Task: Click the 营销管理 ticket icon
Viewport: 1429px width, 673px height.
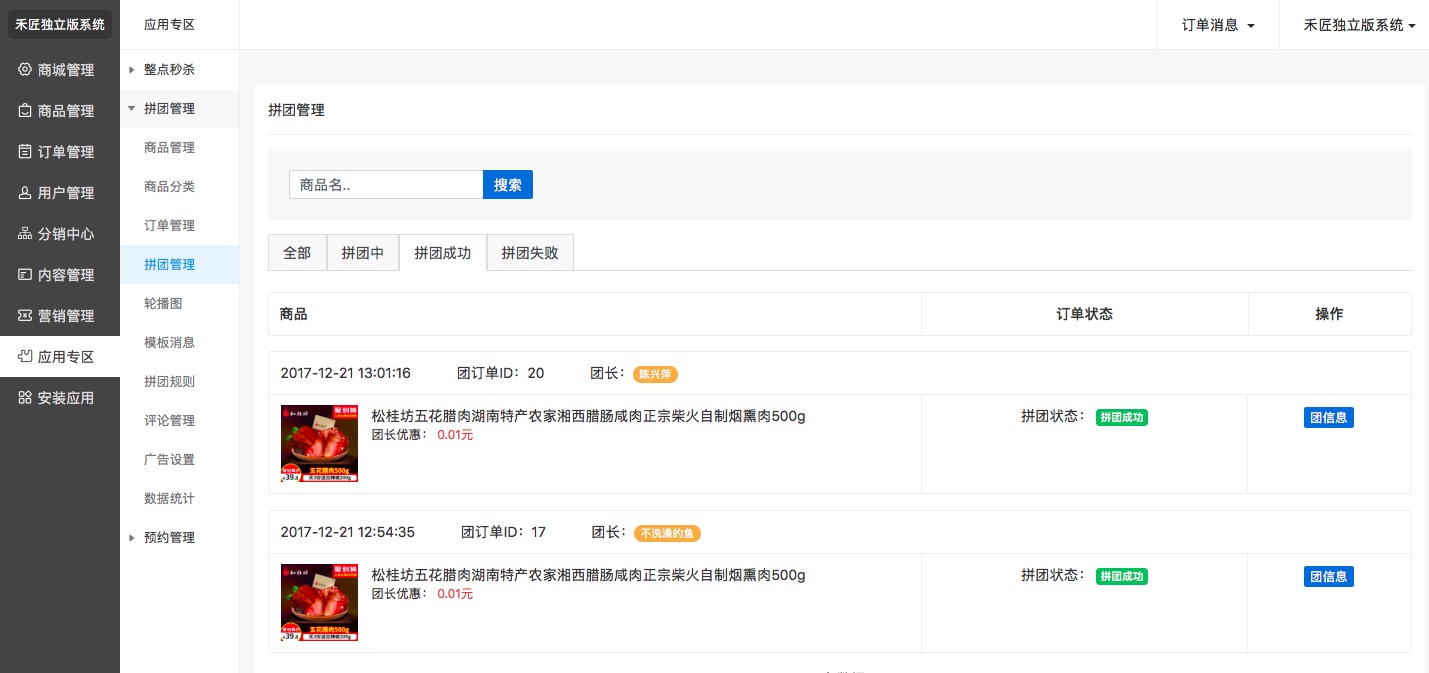Action: tap(25, 316)
